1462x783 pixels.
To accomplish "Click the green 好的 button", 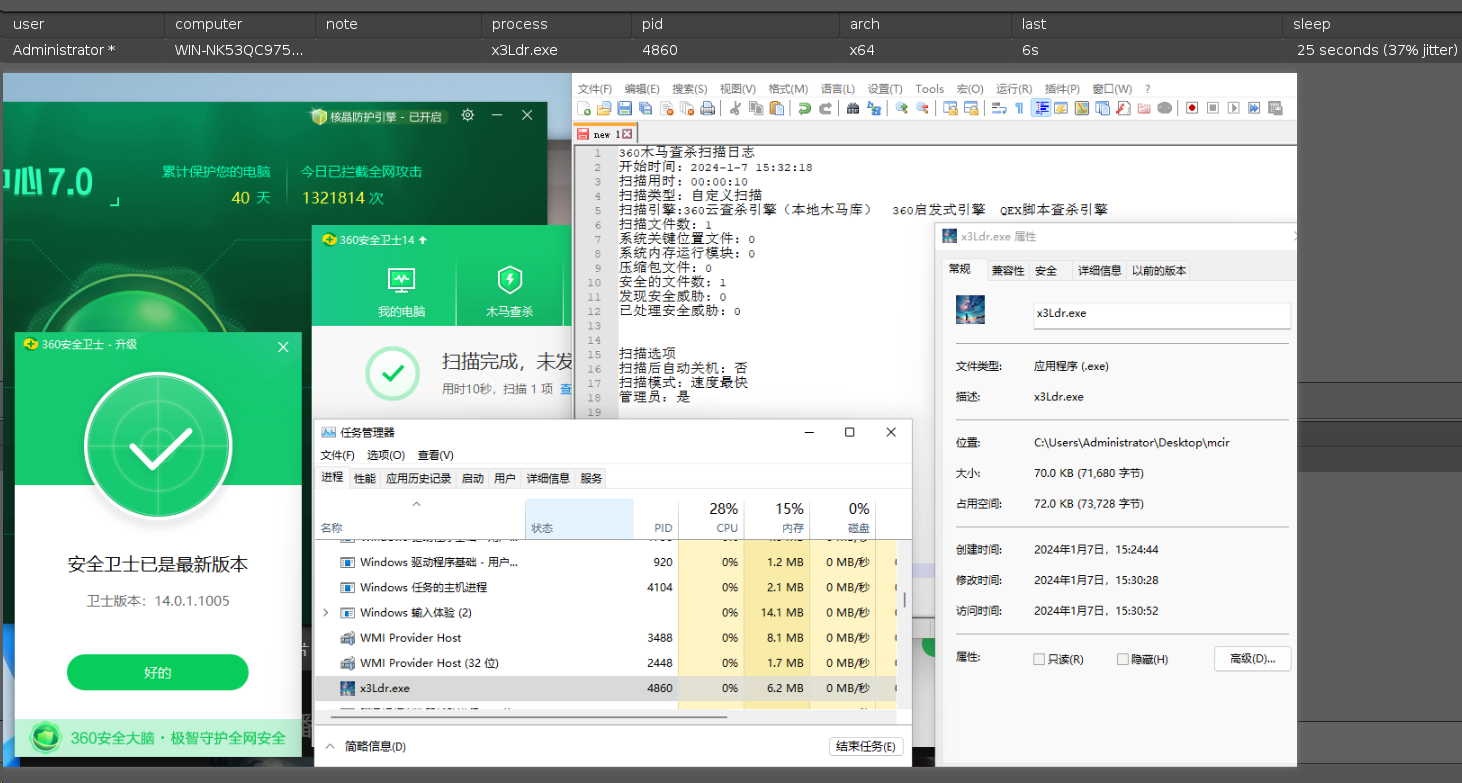I will (x=158, y=672).
